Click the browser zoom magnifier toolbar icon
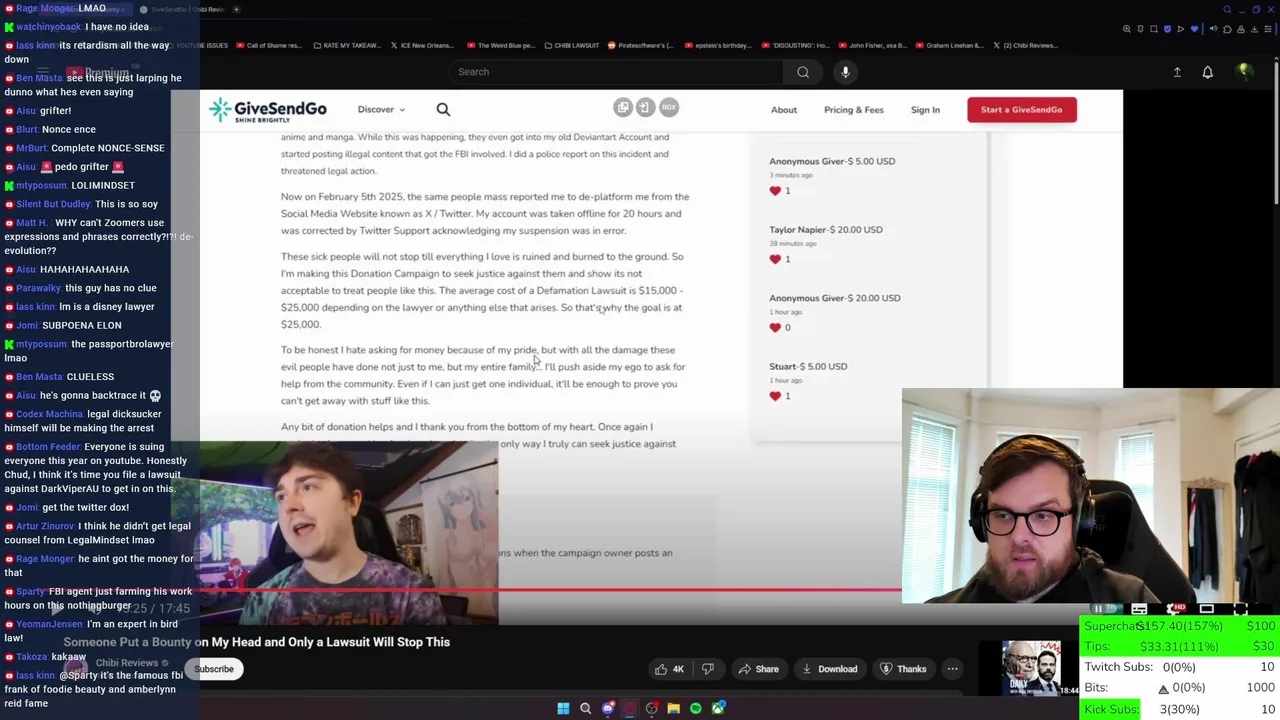 point(1127,29)
